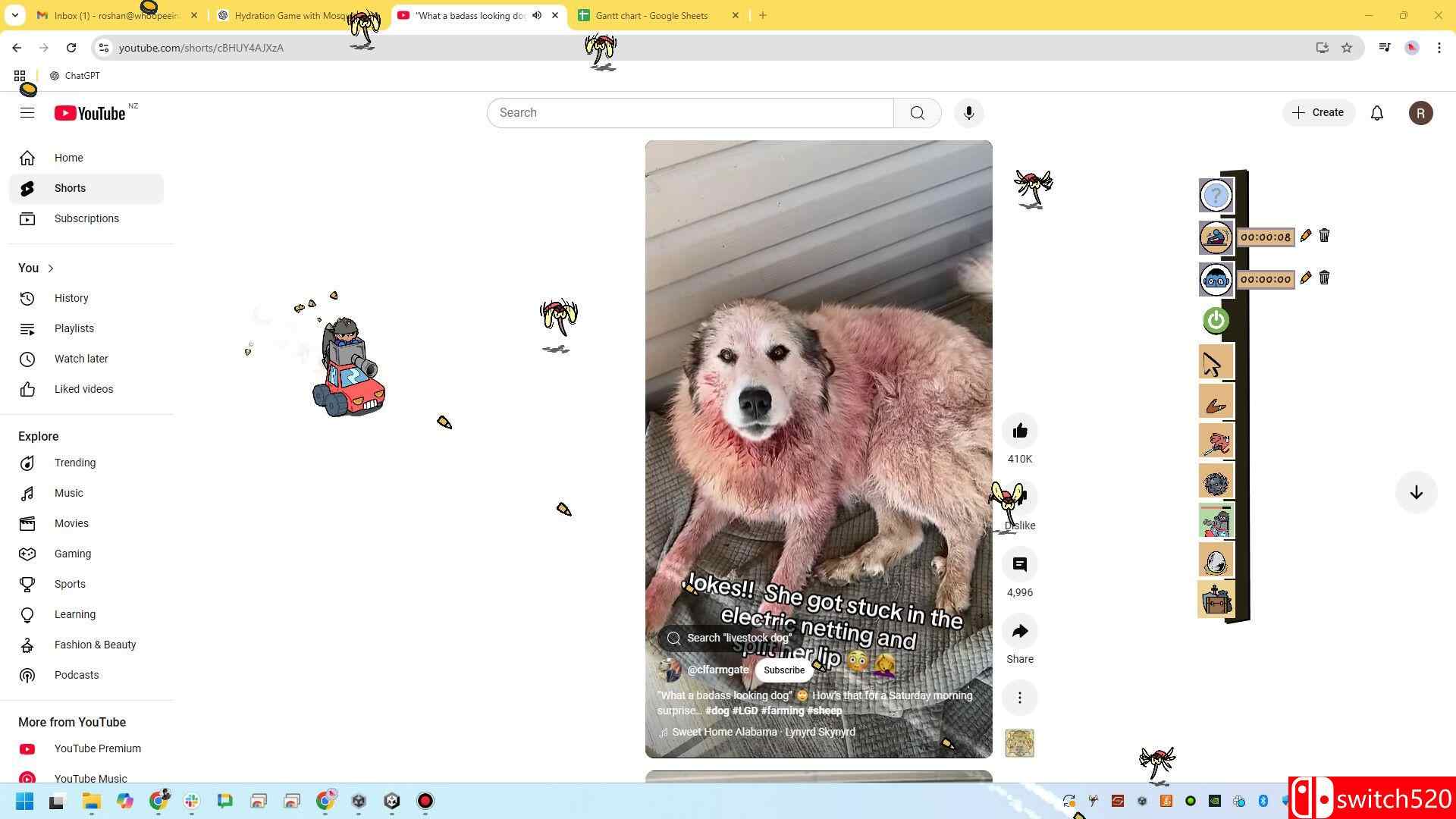
Task: Select the boomerang weapon icon
Action: click(x=1215, y=403)
